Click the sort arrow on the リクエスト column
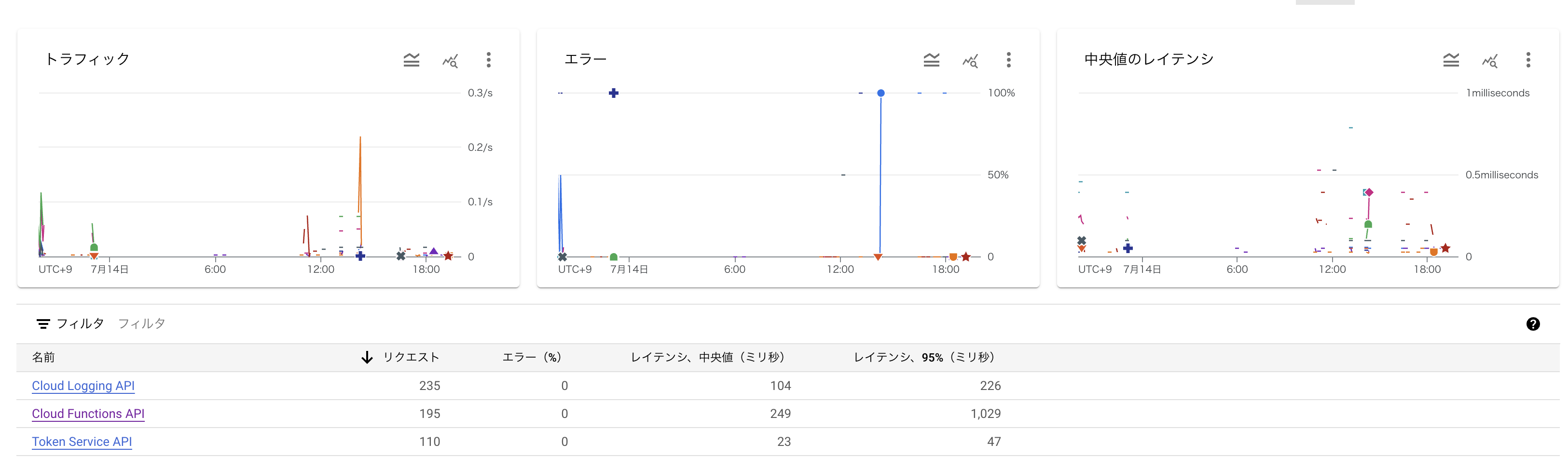1568x457 pixels. 367,357
